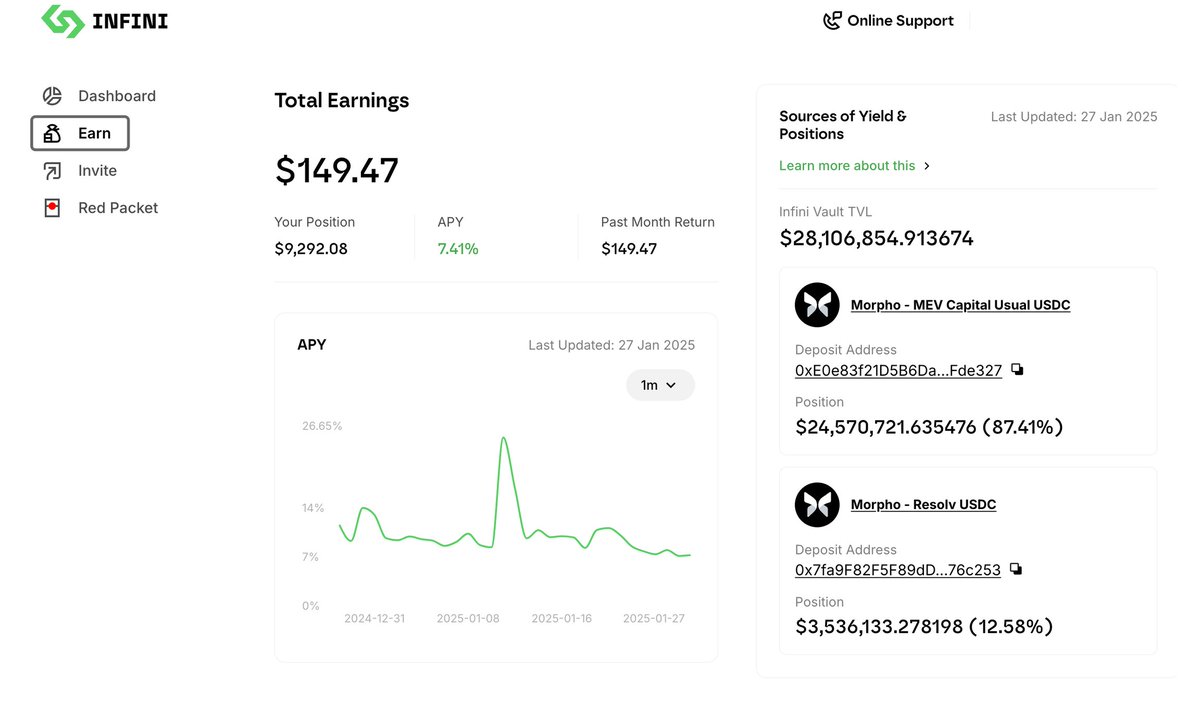Image resolution: width=1200 pixels, height=703 pixels.
Task: Open Online Support
Action: pos(888,21)
